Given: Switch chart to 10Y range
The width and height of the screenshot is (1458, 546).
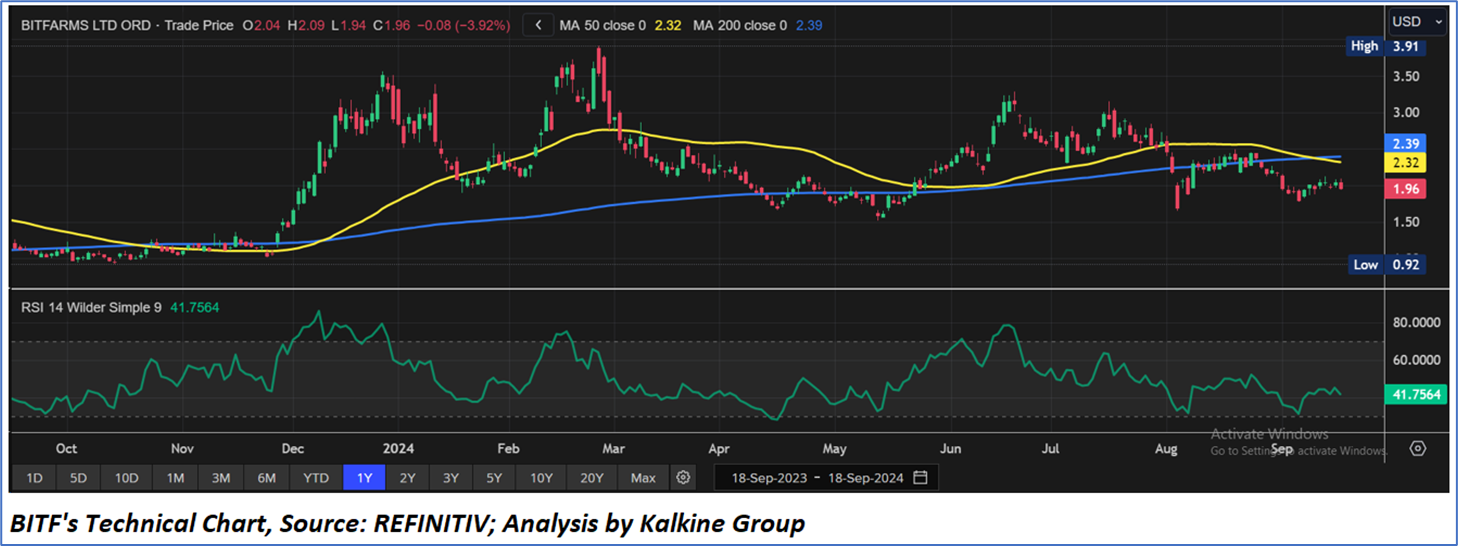Looking at the screenshot, I should point(541,478).
